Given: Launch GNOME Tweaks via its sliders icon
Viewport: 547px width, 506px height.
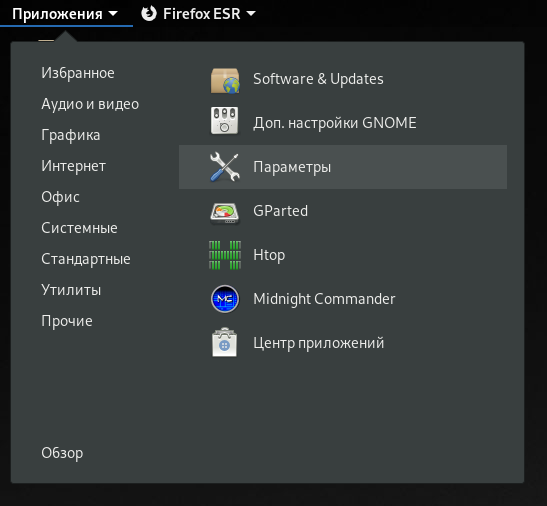Looking at the screenshot, I should pos(225,121).
